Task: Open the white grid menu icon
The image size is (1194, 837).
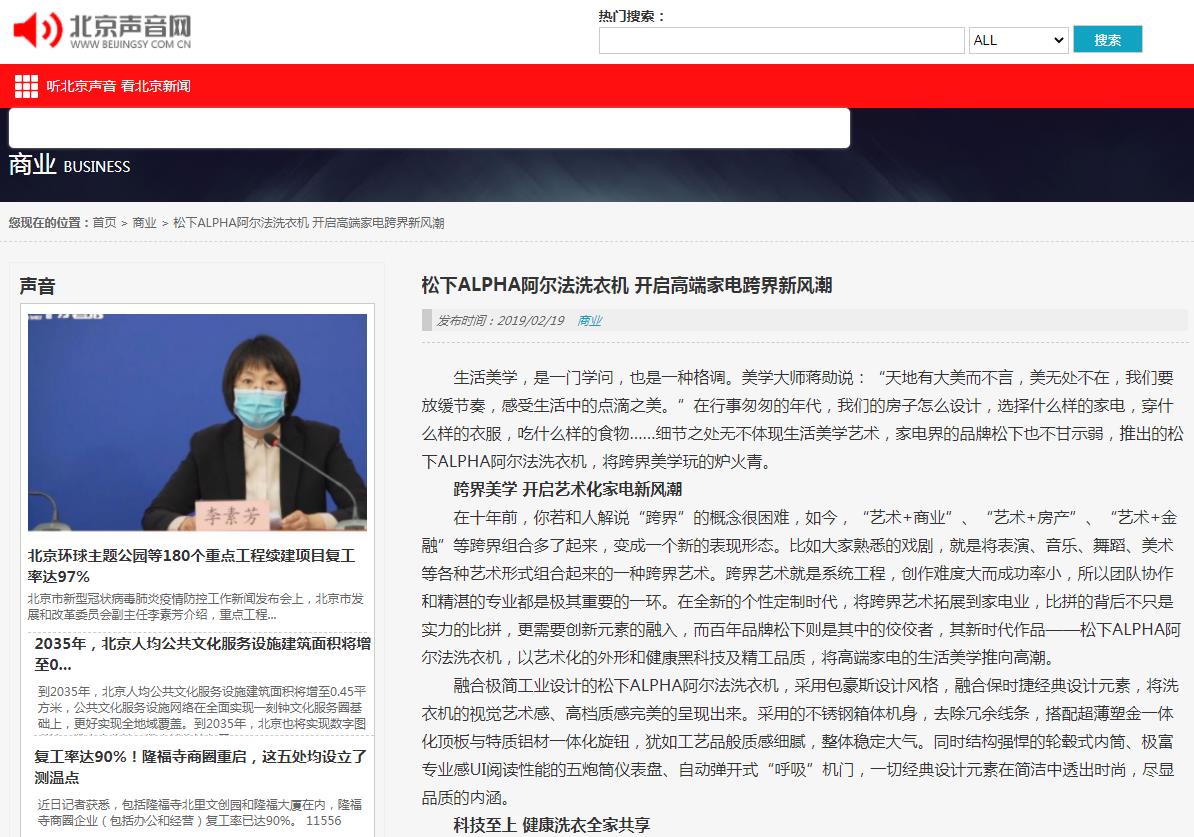Action: [x=26, y=86]
